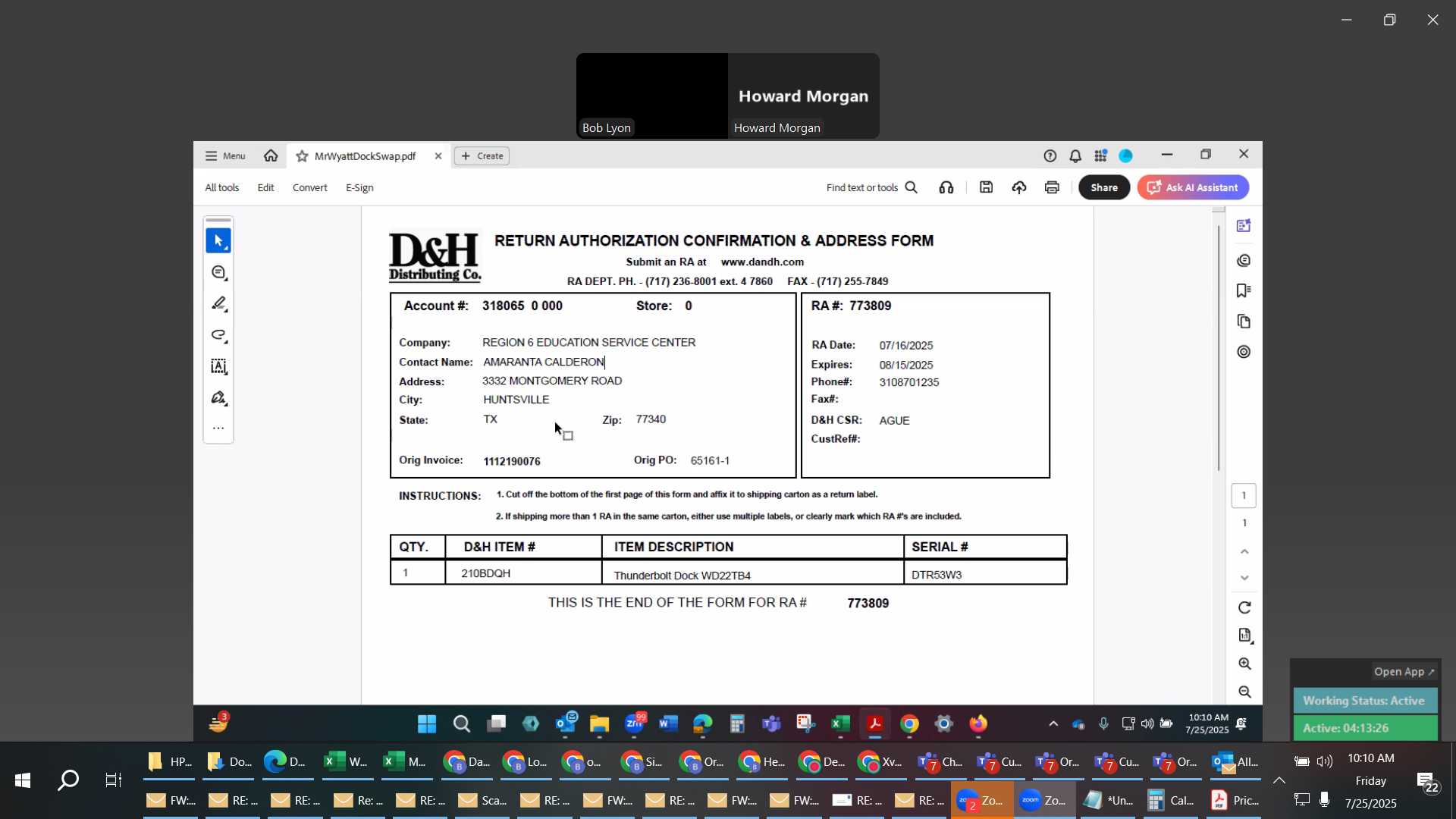Image resolution: width=1456 pixels, height=819 pixels.
Task: Open the bookmarks panel
Action: [1244, 290]
